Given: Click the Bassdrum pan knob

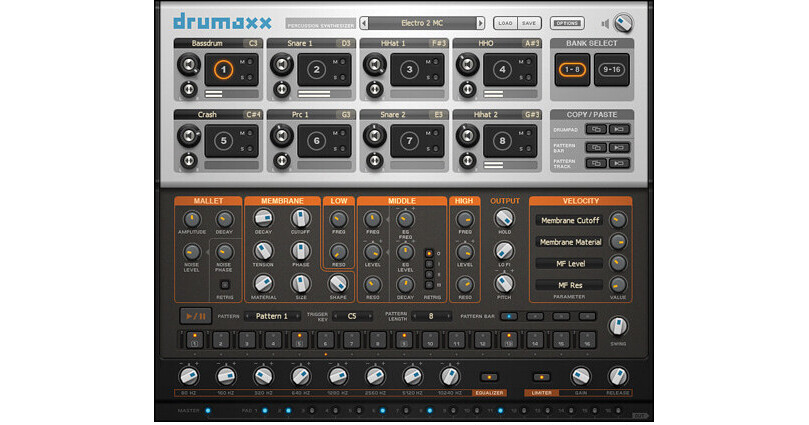Looking at the screenshot, I should (x=189, y=89).
